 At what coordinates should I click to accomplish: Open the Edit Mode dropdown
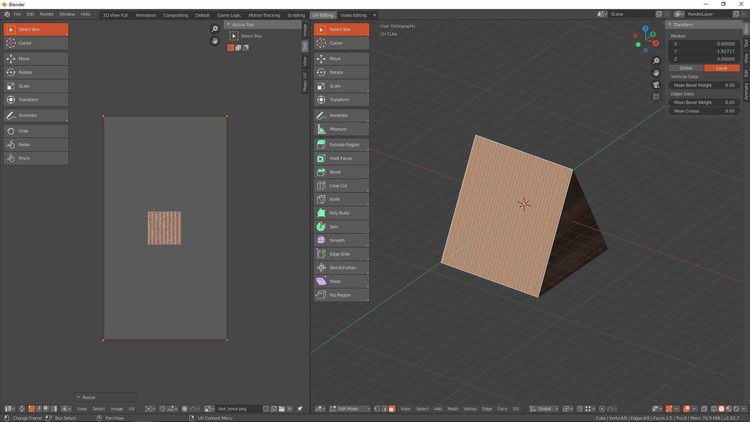click(350, 409)
